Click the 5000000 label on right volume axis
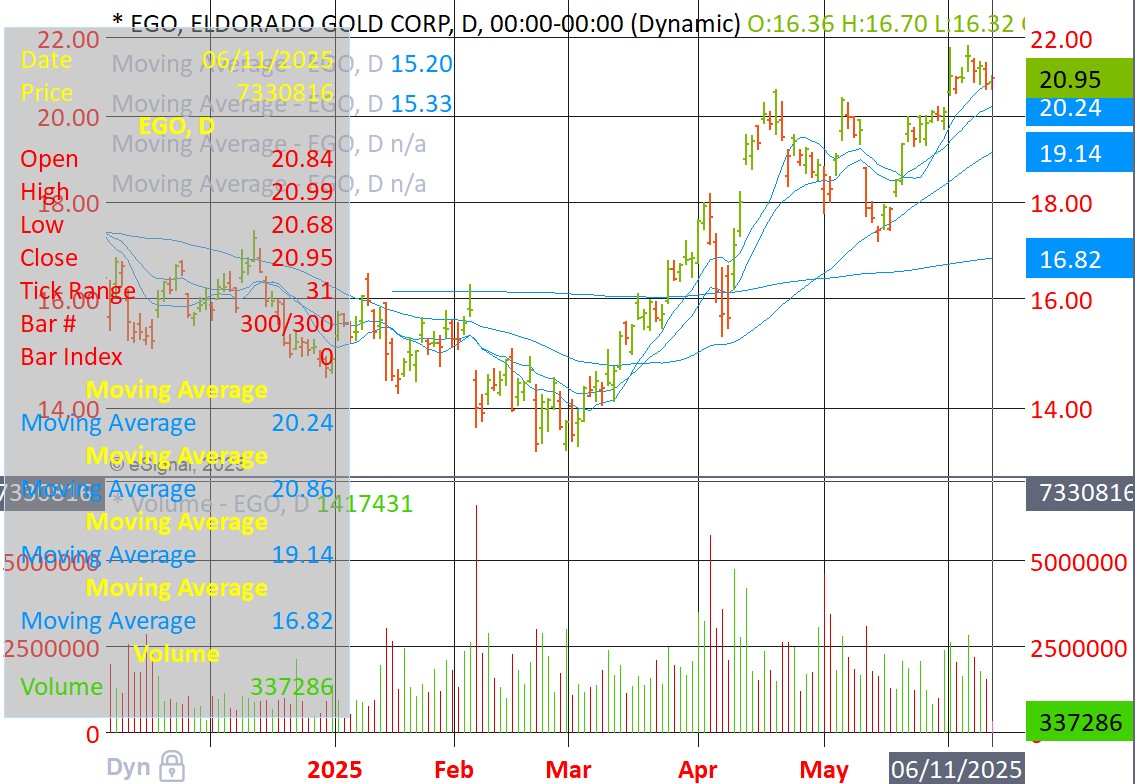The height and width of the screenshot is (784, 1135). point(1079,562)
